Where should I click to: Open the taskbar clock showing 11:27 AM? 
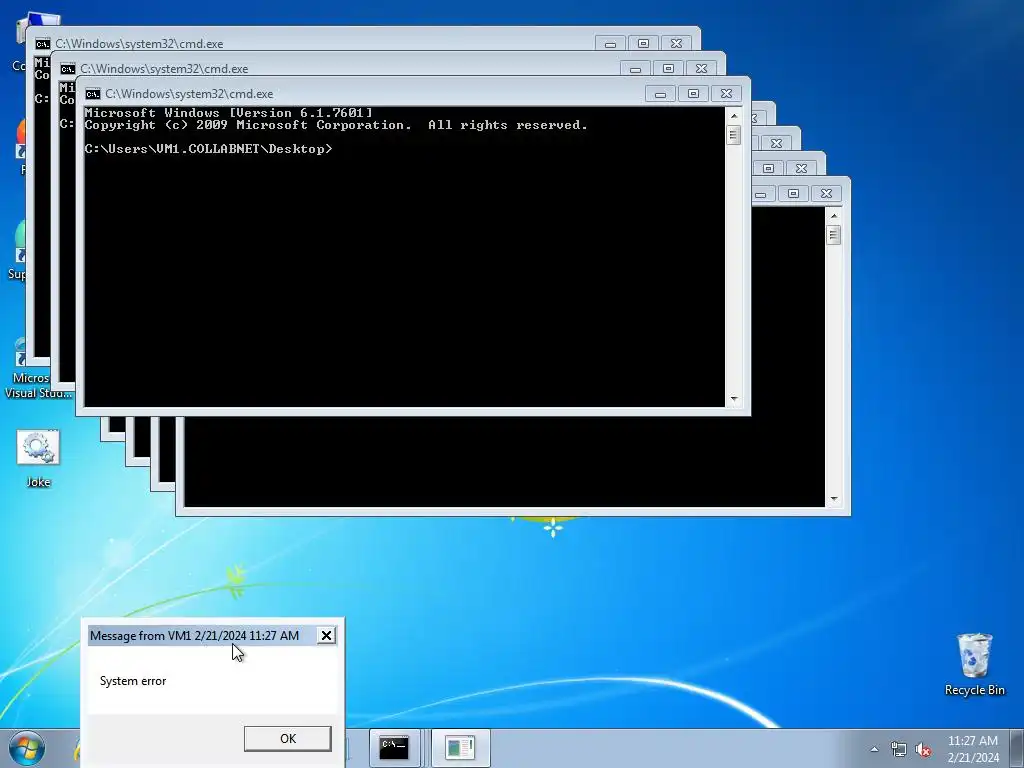pyautogui.click(x=973, y=749)
